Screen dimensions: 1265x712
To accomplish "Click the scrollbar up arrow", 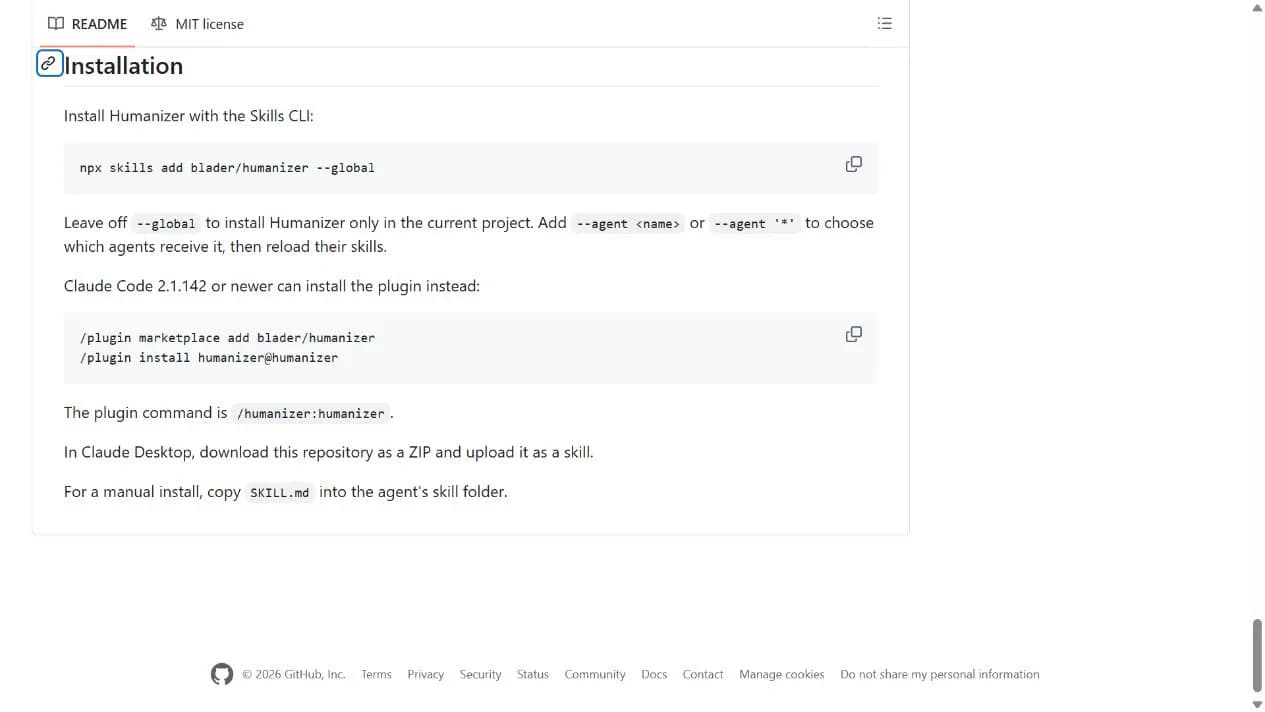I will point(1257,8).
